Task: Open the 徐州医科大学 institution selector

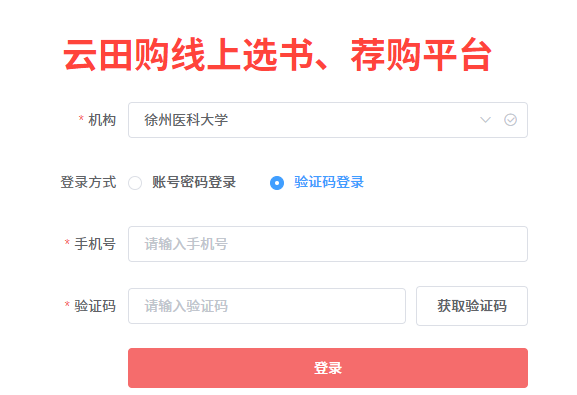Action: point(328,120)
